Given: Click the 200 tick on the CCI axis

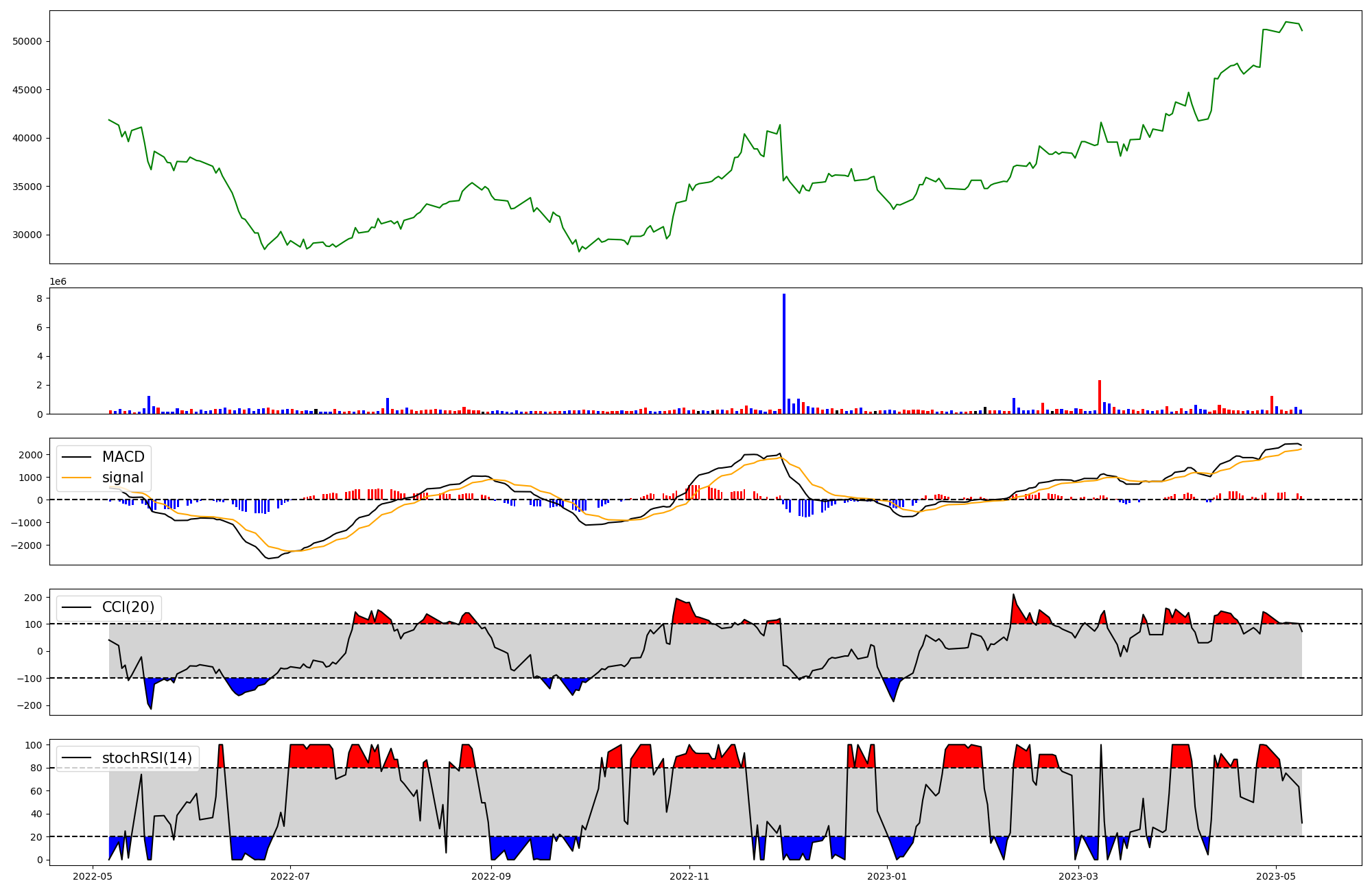Looking at the screenshot, I should tap(34, 597).
